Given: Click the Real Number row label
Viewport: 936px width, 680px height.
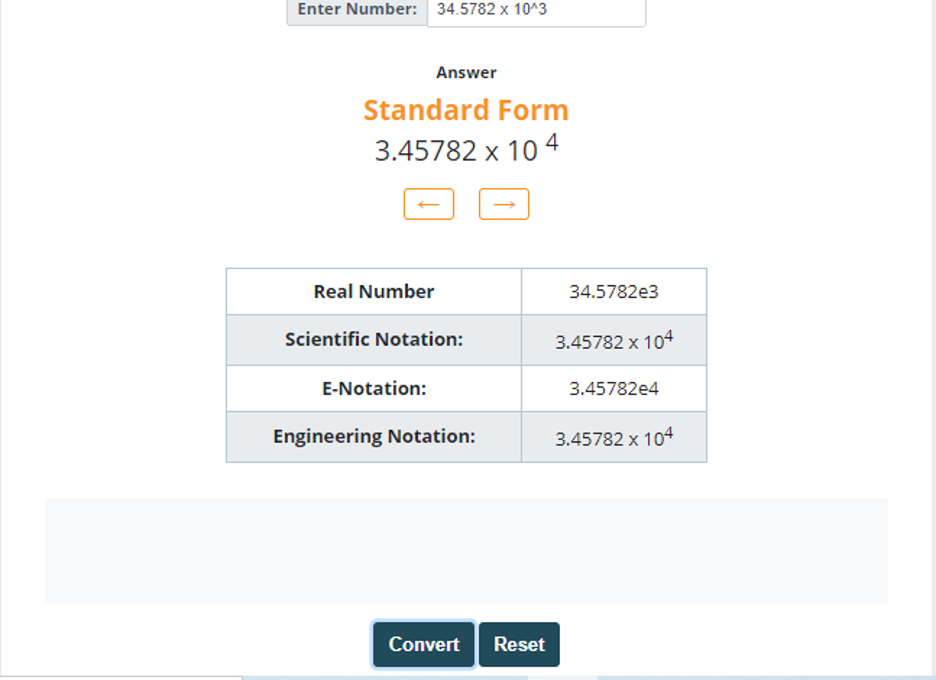Looking at the screenshot, I should point(374,291).
